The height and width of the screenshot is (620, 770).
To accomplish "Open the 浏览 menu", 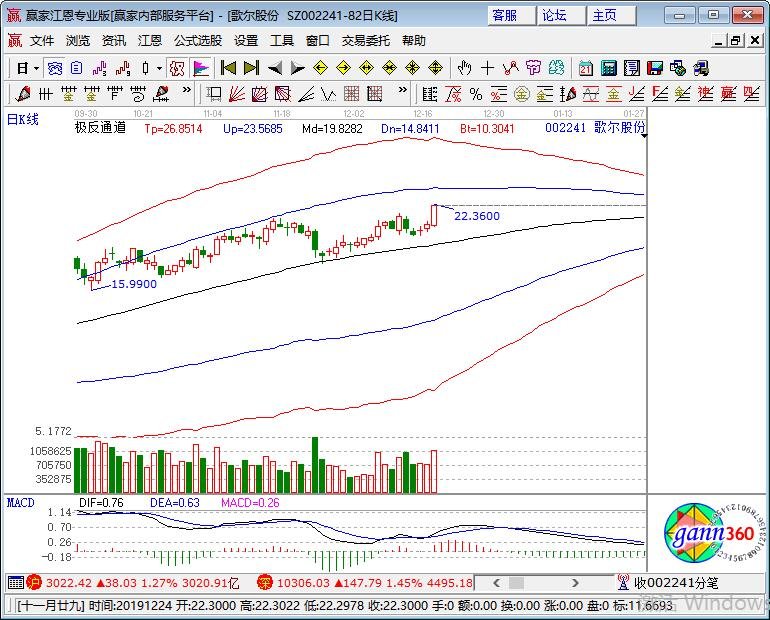I will (78, 41).
